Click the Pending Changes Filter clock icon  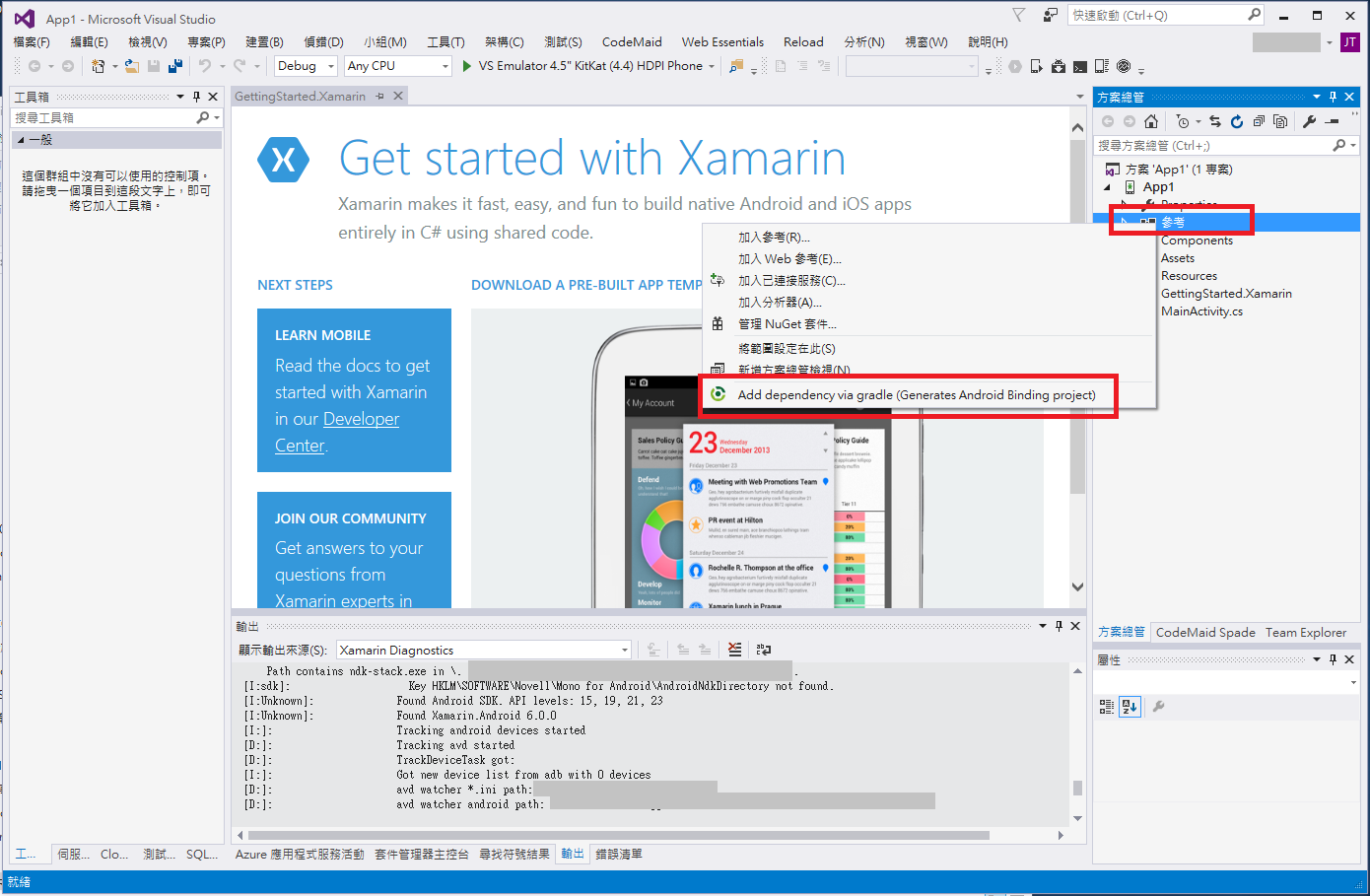1183,121
